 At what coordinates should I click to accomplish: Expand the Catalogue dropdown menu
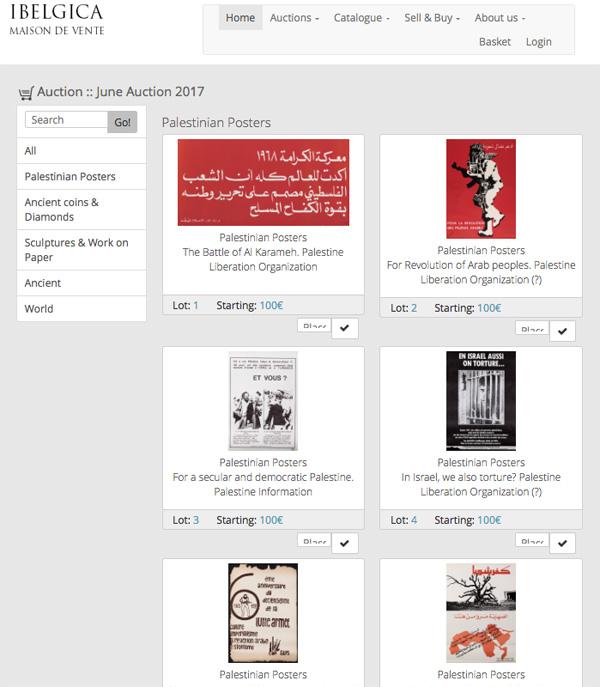pyautogui.click(x=361, y=18)
